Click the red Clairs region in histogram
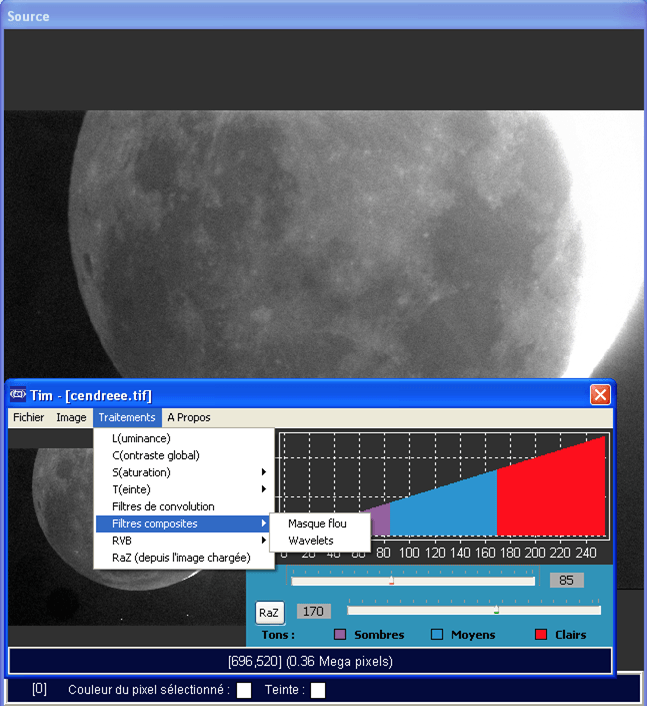Screen dimensions: 647x706 click(x=551, y=495)
